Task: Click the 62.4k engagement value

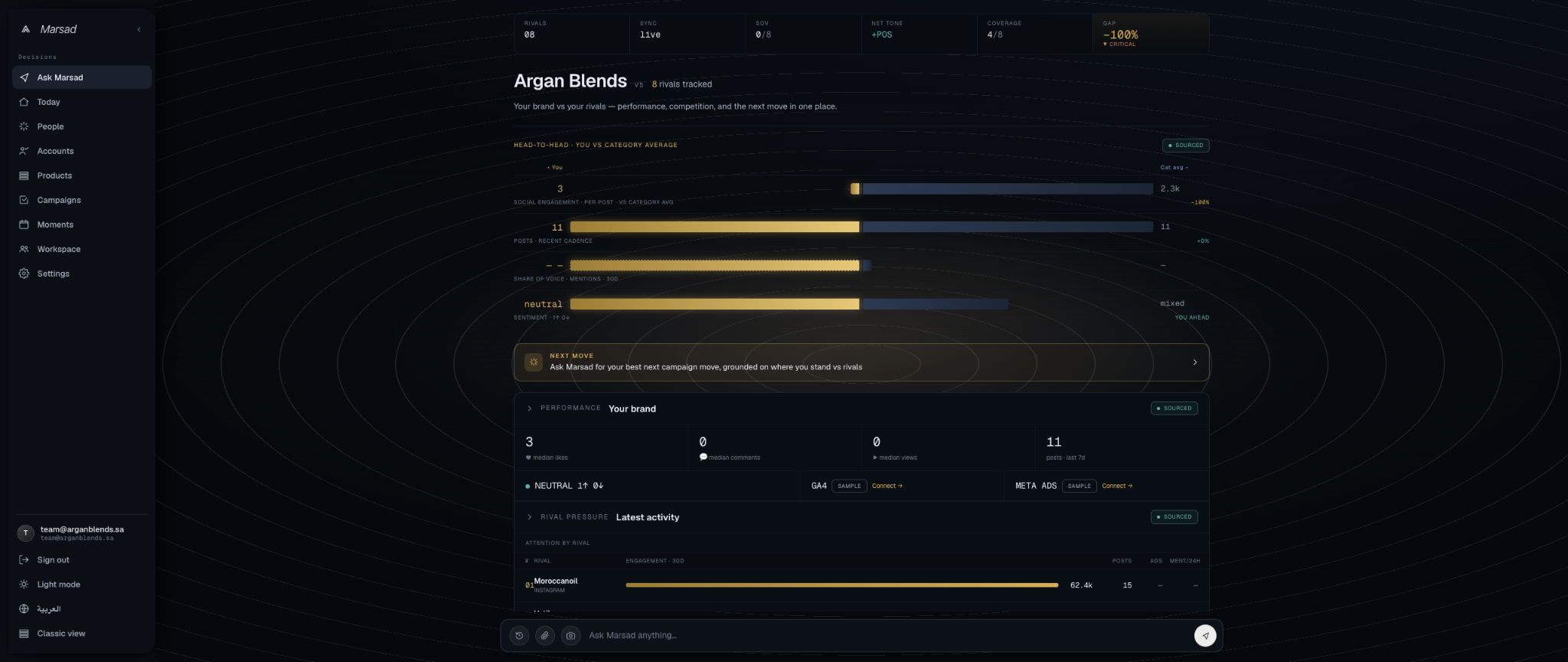Action: pos(1081,585)
